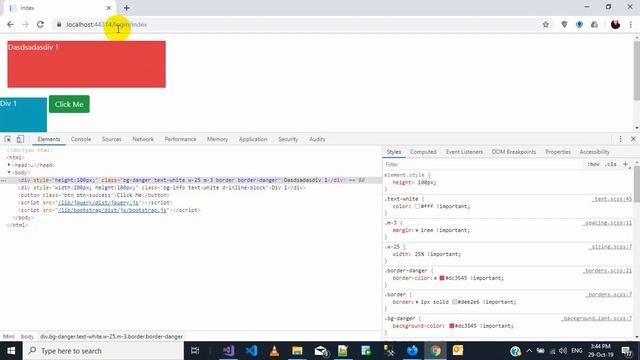The height and width of the screenshot is (360, 640).
Task: Select the button btn-success line in DOM
Action: point(93,195)
